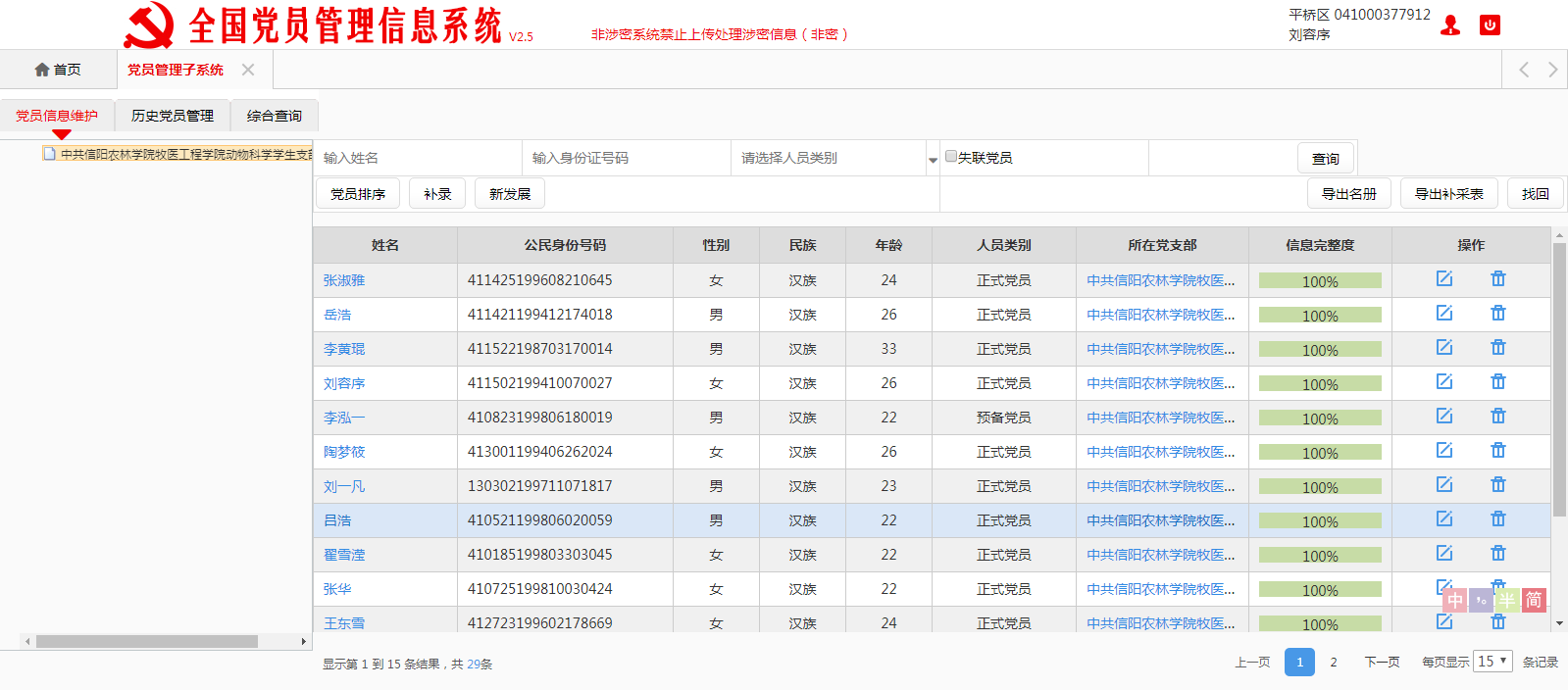Open the 每页显示 15 page size dropdown
The width and height of the screenshot is (1568, 690).
click(1492, 662)
